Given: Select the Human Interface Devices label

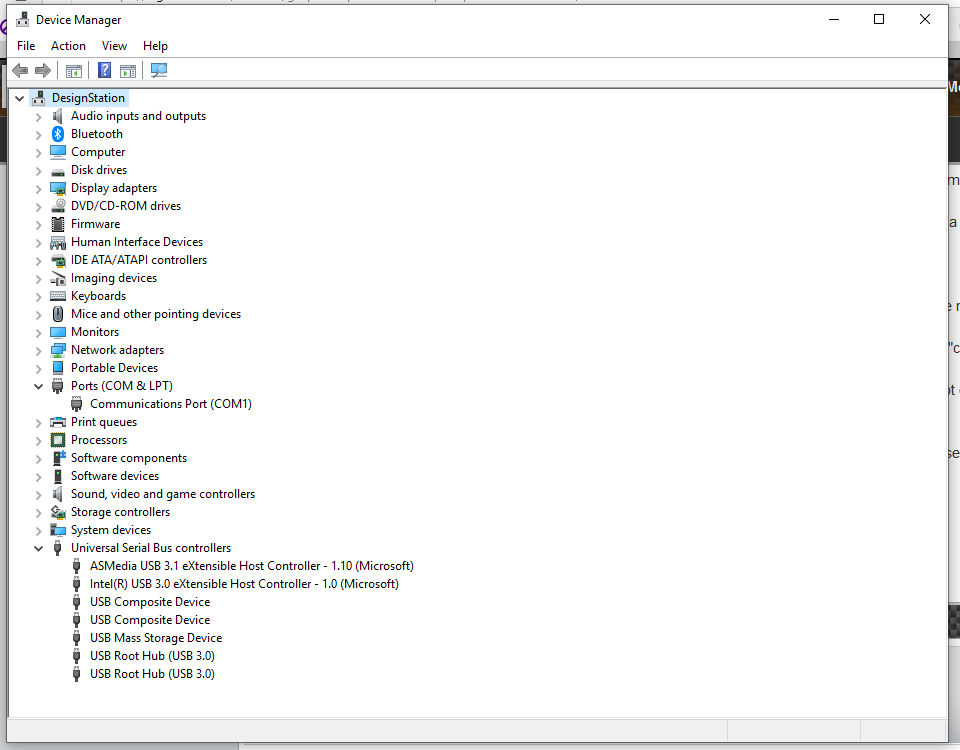Looking at the screenshot, I should (137, 242).
